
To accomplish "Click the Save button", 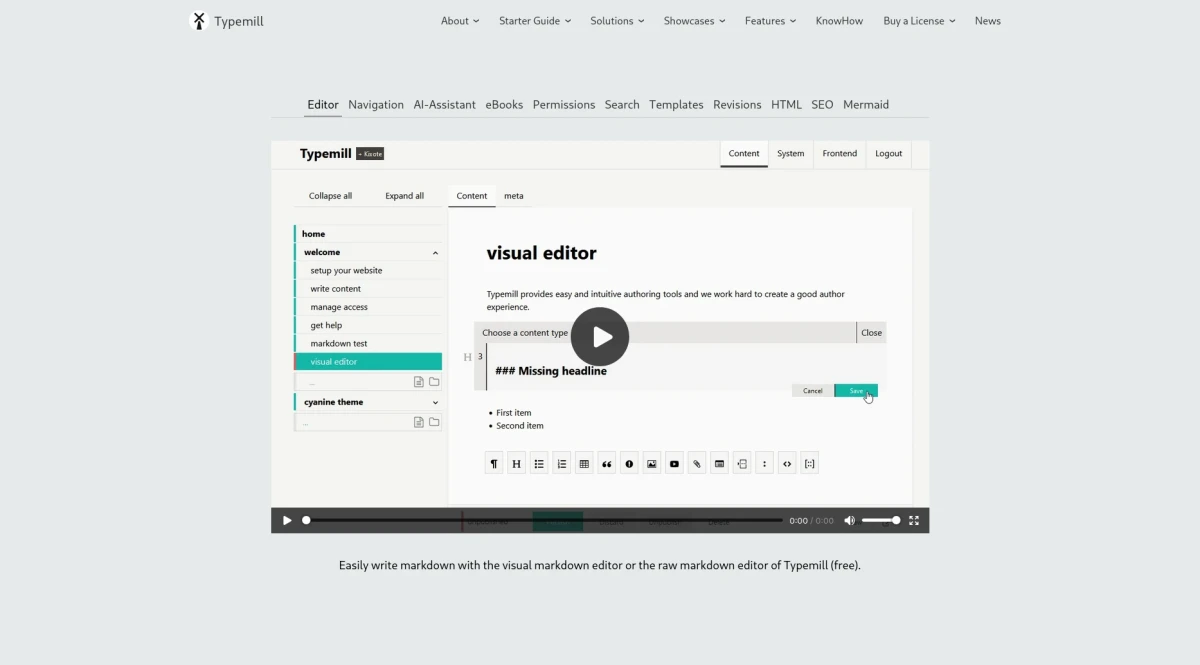I will click(856, 390).
